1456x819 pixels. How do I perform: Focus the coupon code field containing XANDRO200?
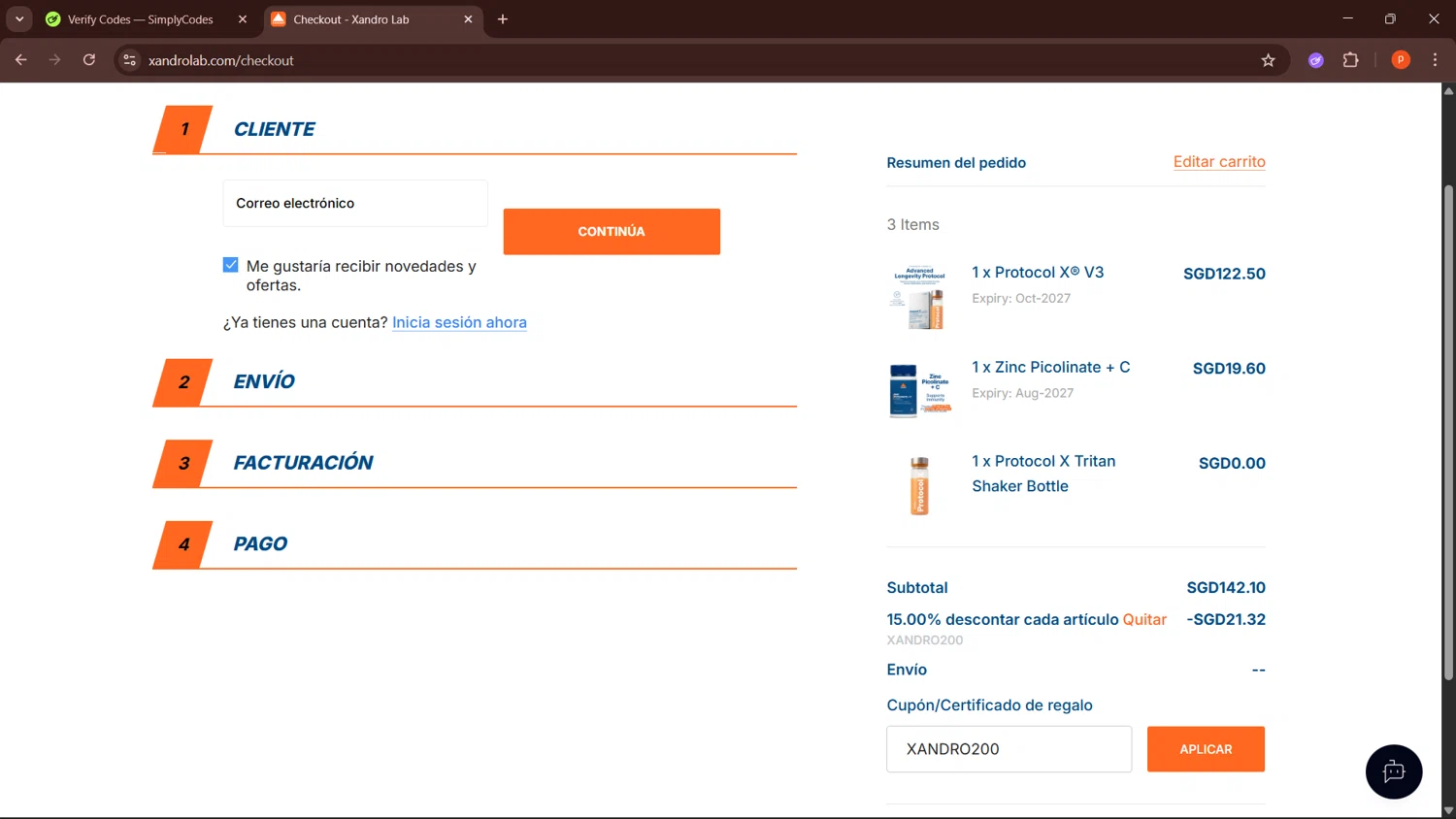pos(1009,749)
